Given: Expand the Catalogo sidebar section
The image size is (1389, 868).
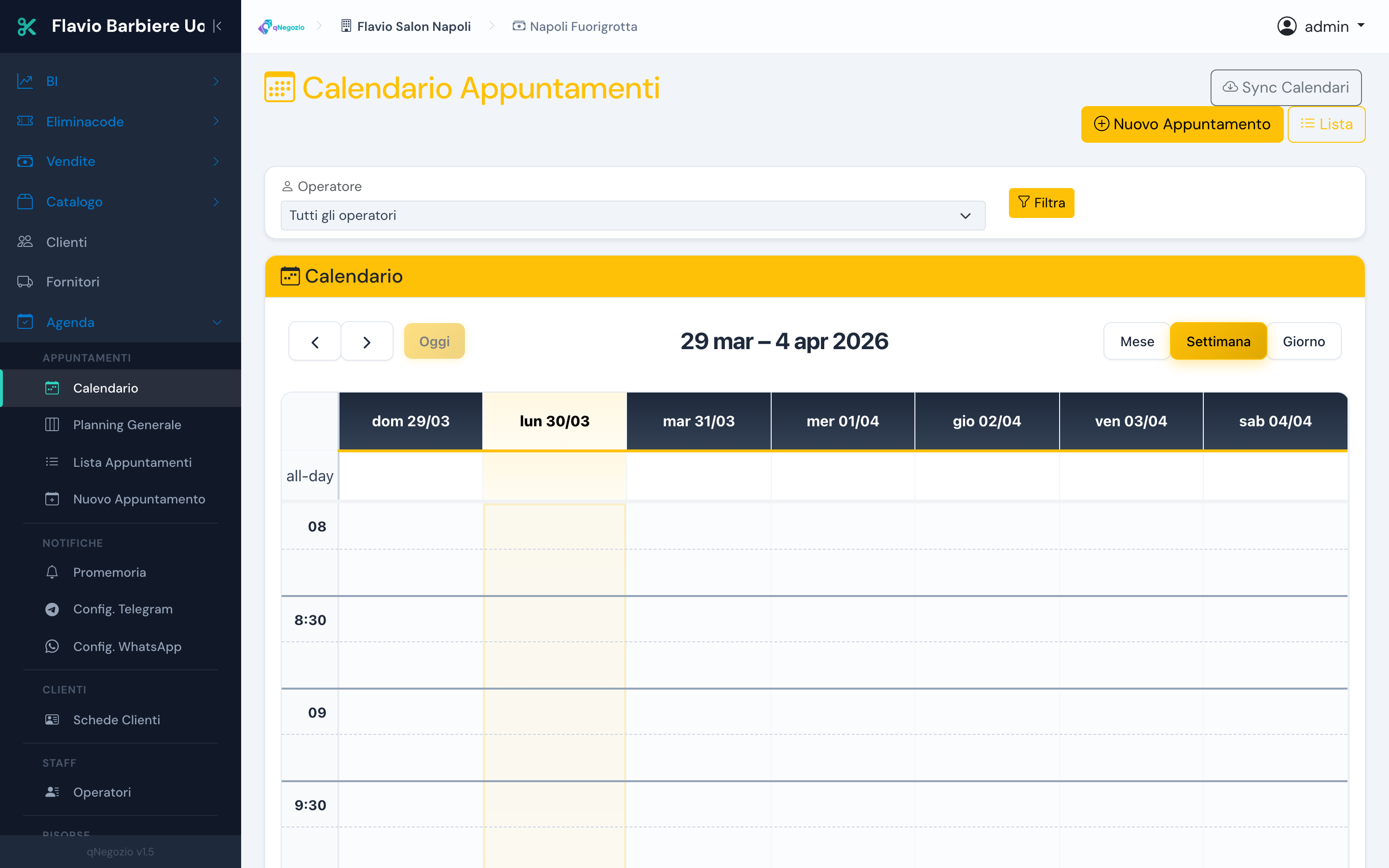Looking at the screenshot, I should pyautogui.click(x=121, y=202).
